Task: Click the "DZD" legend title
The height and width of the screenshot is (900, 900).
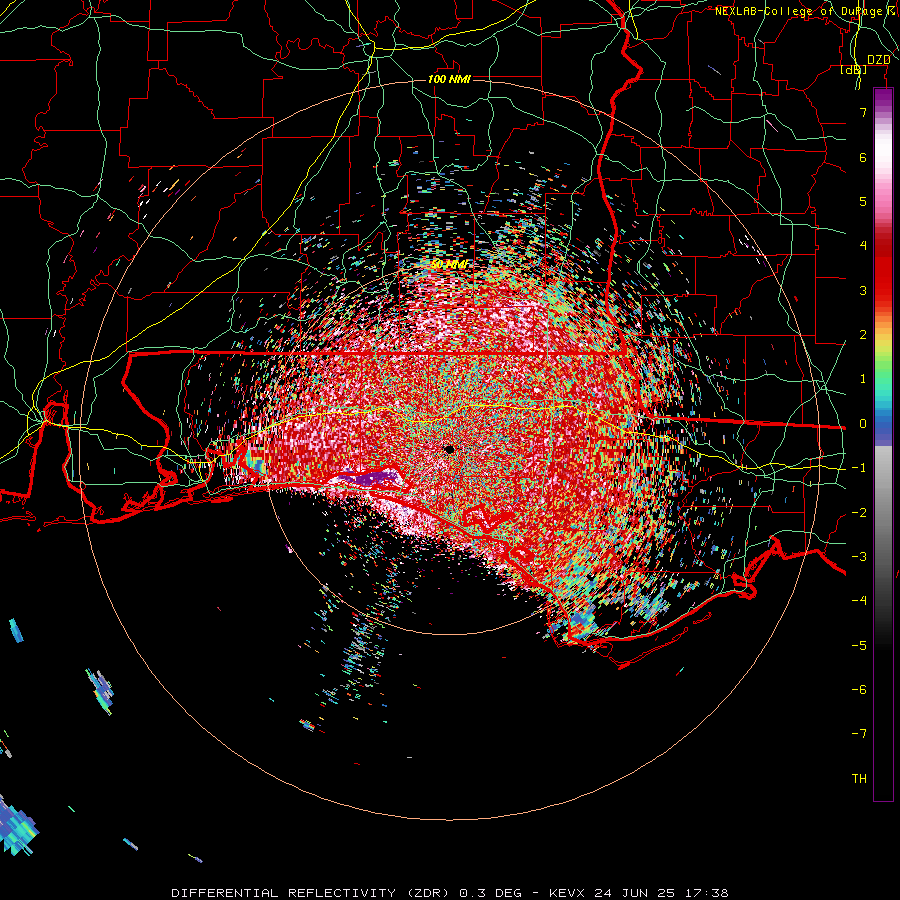Action: point(878,60)
